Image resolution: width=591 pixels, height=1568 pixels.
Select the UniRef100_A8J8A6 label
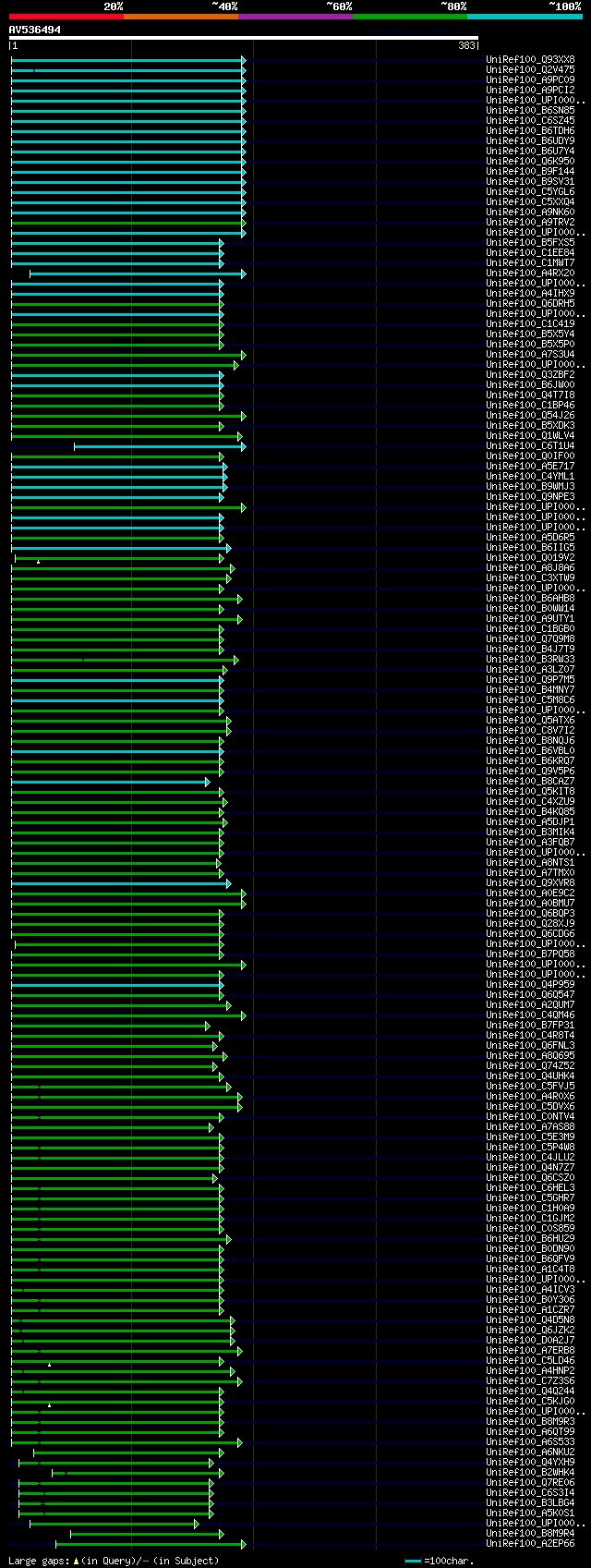[x=530, y=567]
